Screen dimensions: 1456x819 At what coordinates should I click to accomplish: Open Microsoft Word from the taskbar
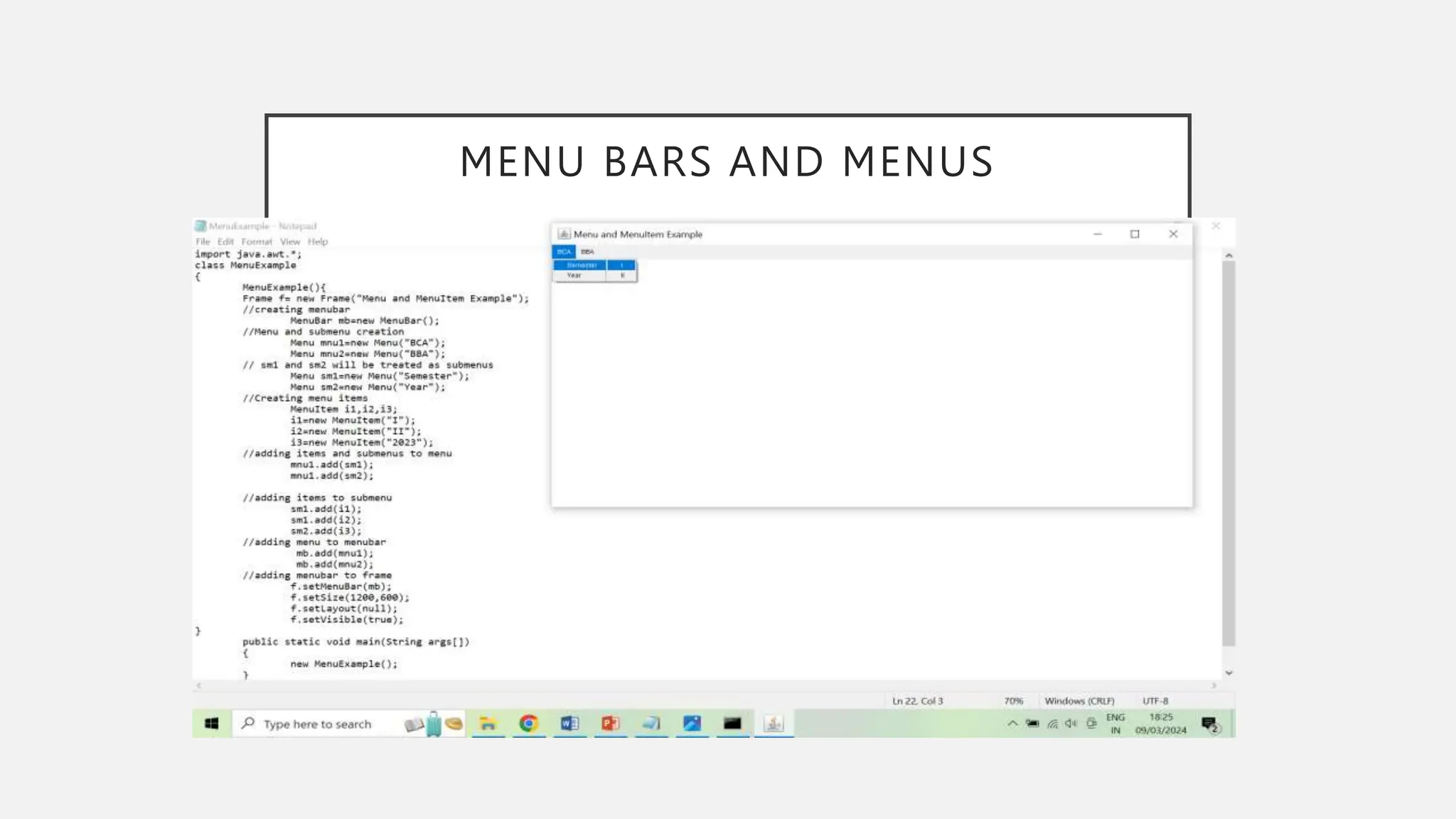point(569,724)
